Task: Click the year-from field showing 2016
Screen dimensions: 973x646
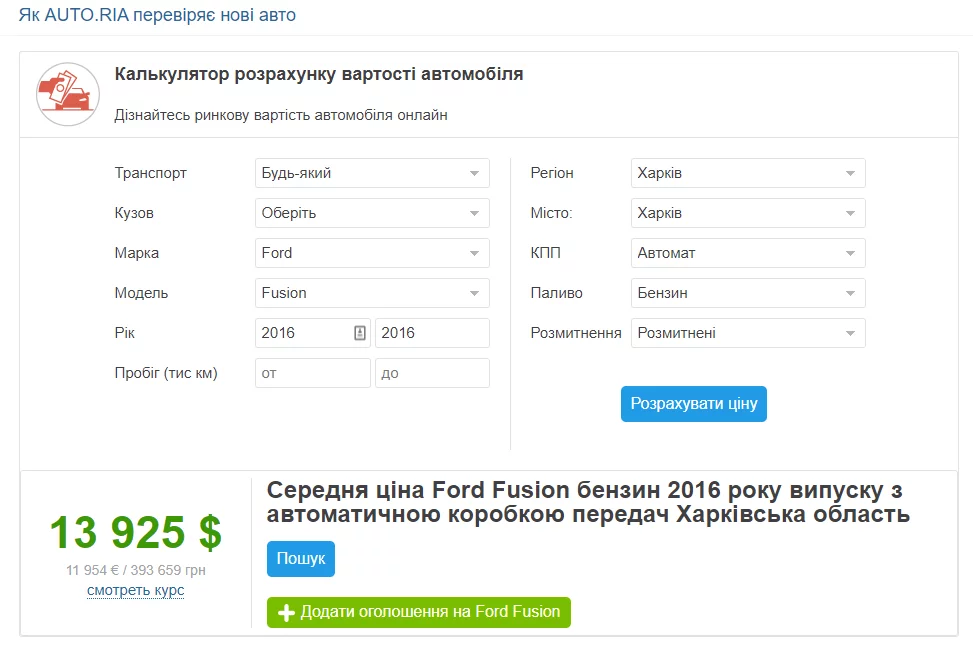Action: coord(302,333)
